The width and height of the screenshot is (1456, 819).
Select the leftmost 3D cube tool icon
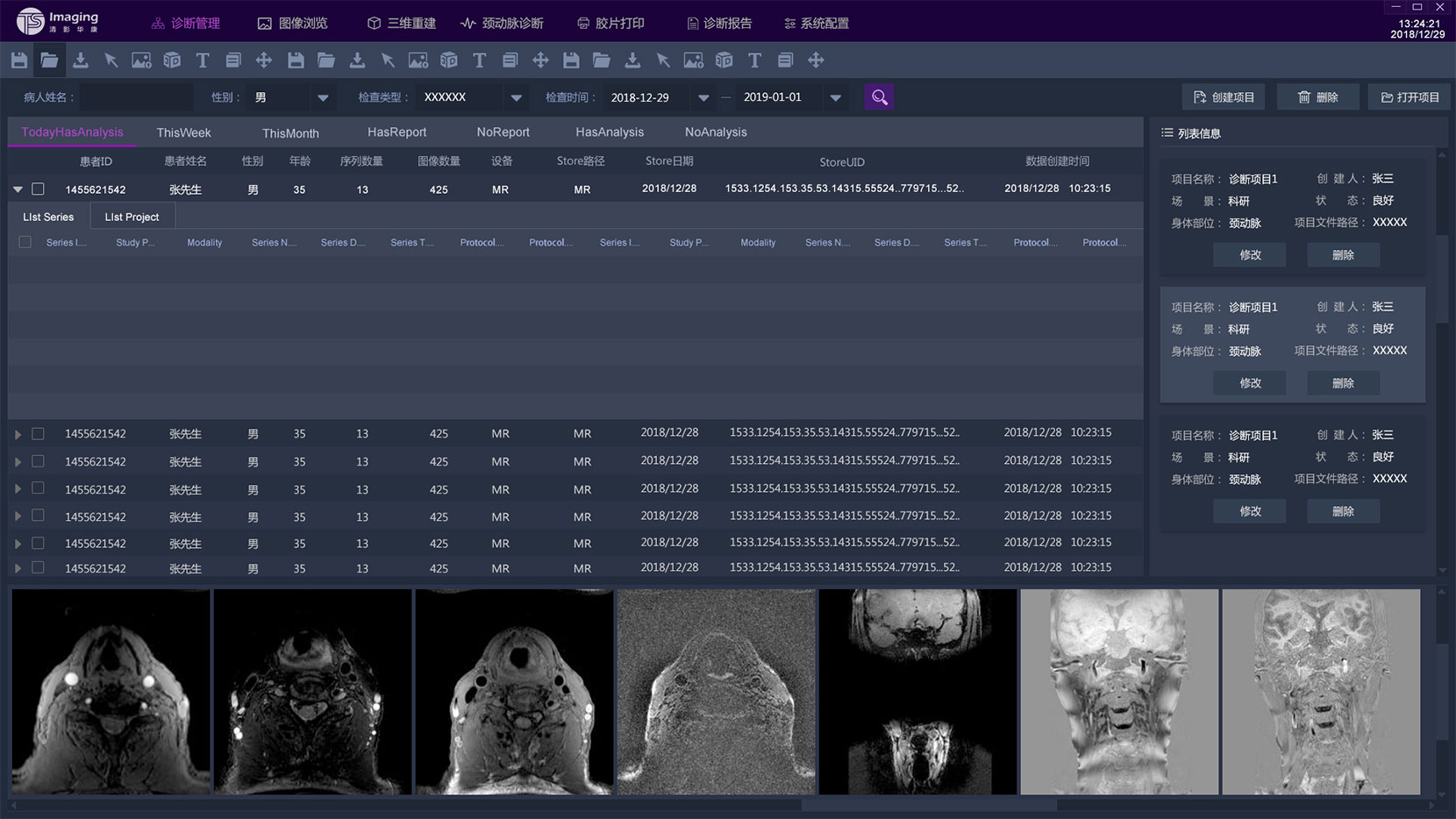[x=172, y=61]
